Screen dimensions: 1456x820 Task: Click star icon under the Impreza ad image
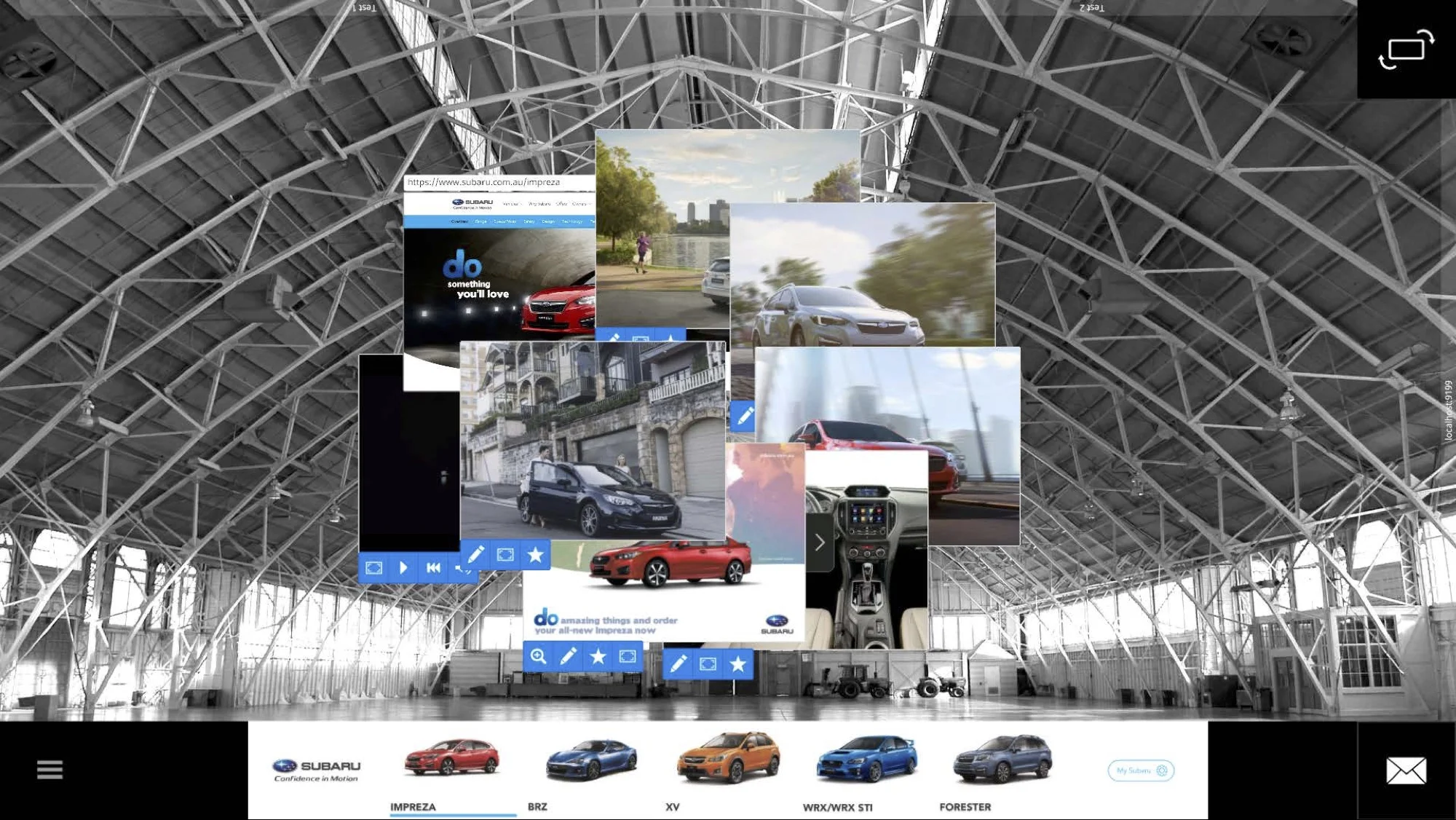(x=598, y=656)
